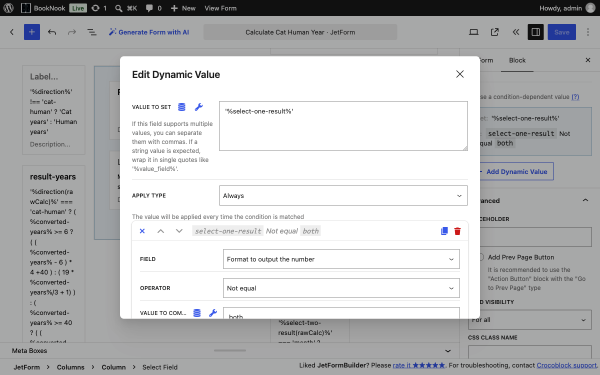Open the condition-dependent value help link (?)
The height and width of the screenshot is (375, 600).
[x=575, y=97]
